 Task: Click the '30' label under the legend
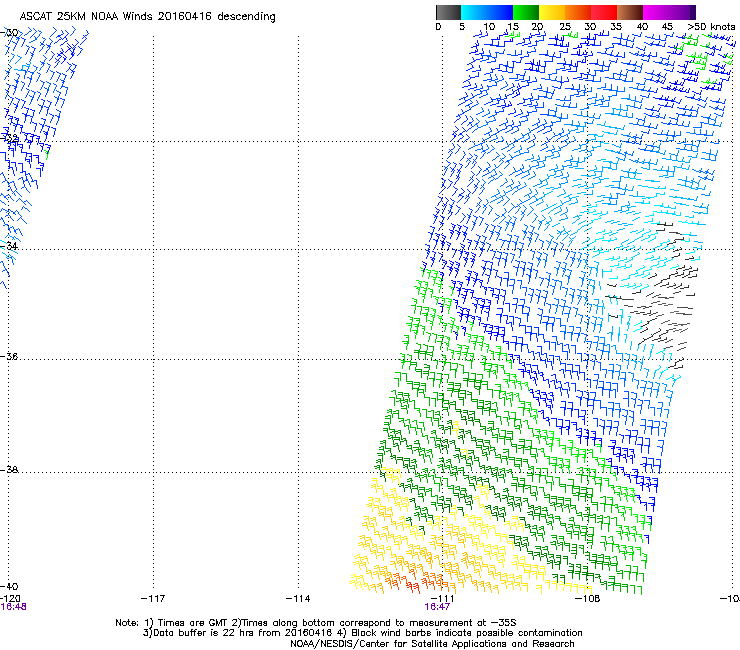pyautogui.click(x=590, y=27)
